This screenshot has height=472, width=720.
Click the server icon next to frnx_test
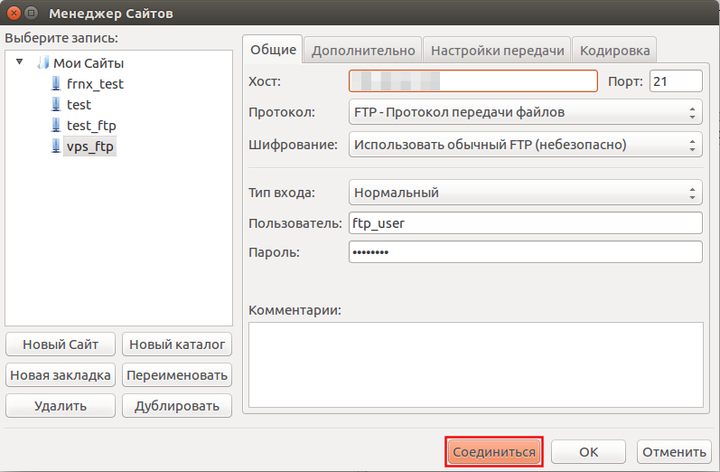coord(56,84)
